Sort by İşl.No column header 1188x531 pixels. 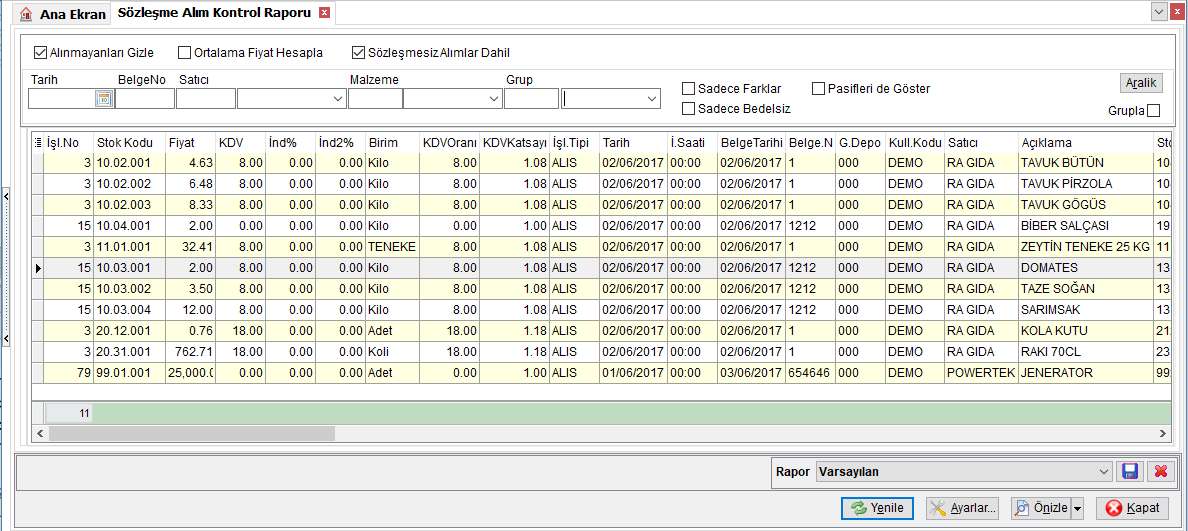68,142
